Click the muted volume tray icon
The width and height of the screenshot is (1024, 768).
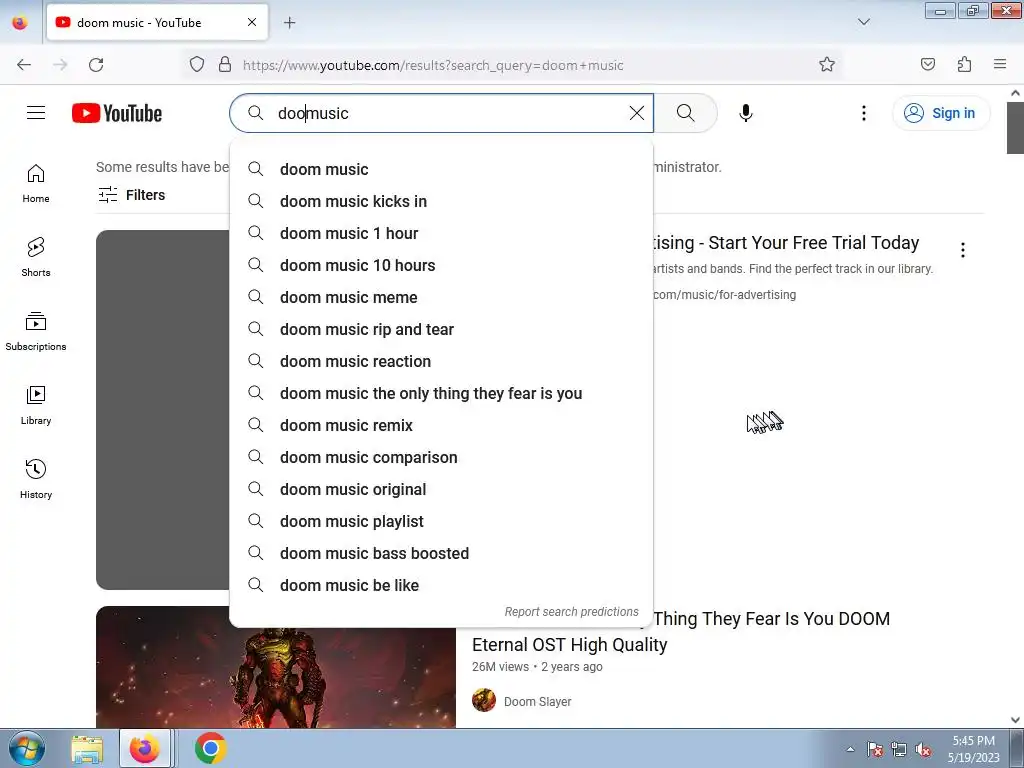pyautogui.click(x=923, y=750)
